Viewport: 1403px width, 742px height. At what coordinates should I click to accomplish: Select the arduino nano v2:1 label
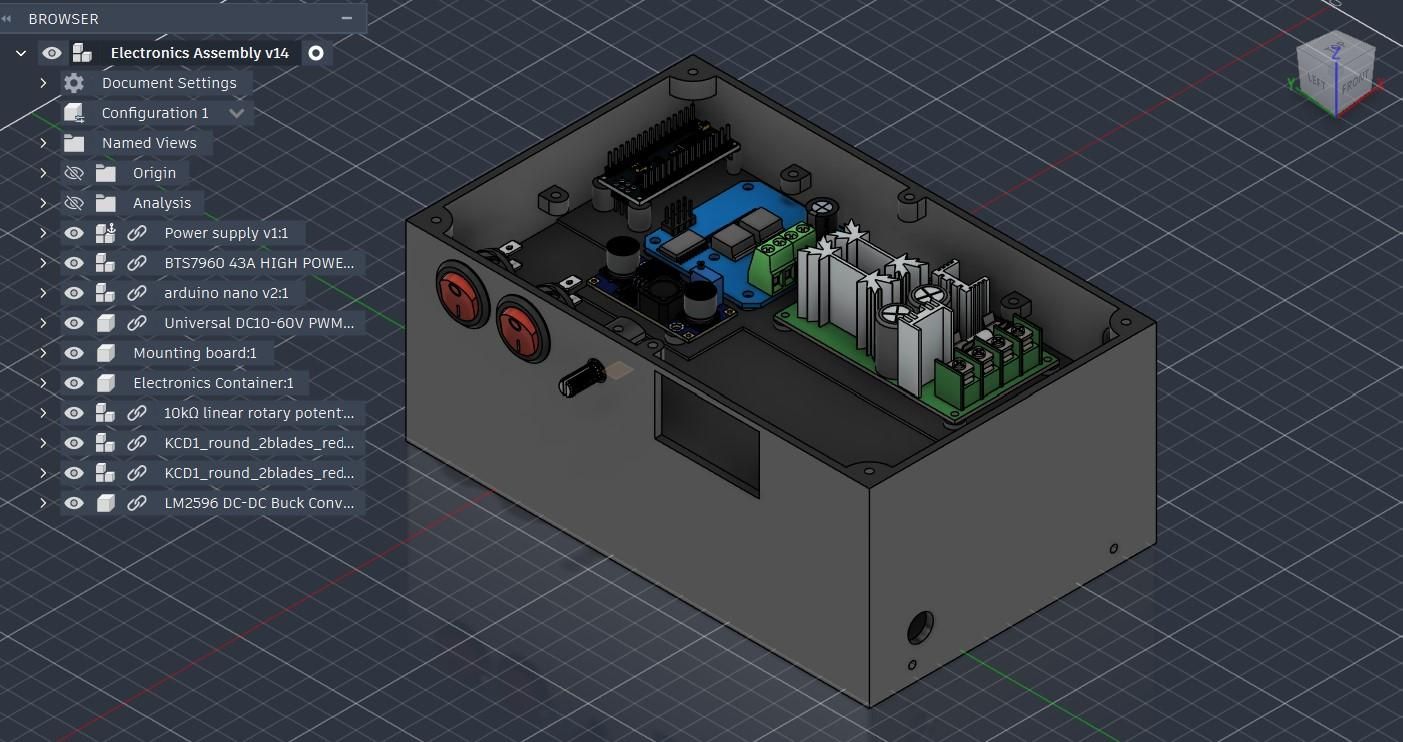(226, 293)
